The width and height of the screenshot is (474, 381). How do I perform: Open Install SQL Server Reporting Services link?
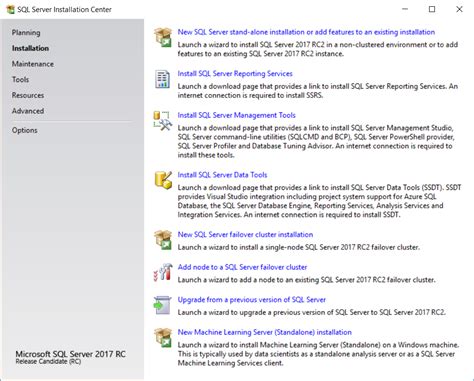pyautogui.click(x=235, y=73)
